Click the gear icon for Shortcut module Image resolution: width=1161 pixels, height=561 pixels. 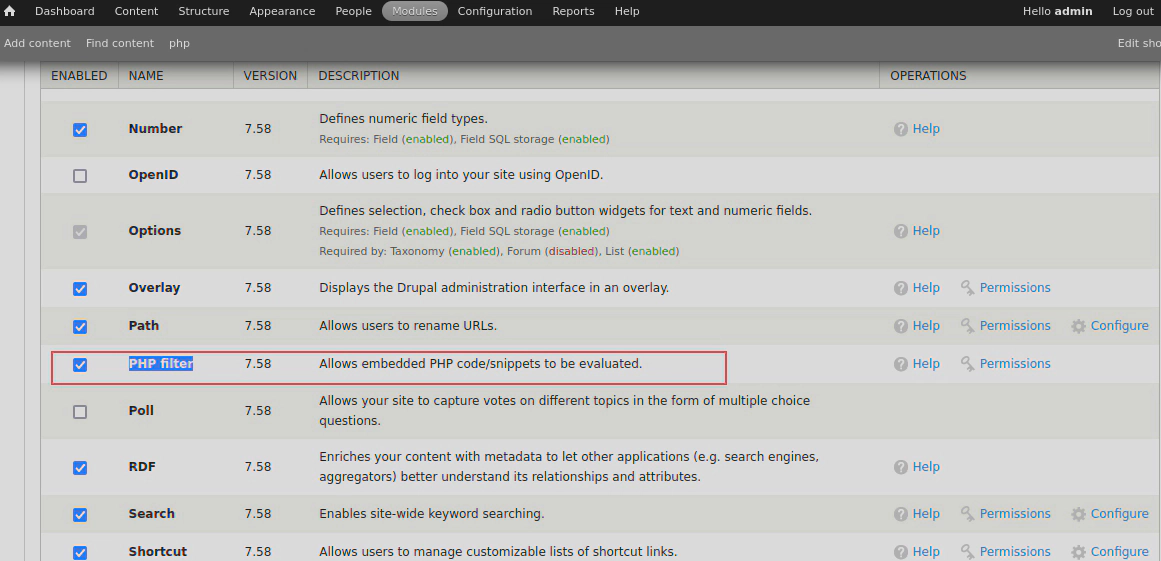coord(1078,552)
